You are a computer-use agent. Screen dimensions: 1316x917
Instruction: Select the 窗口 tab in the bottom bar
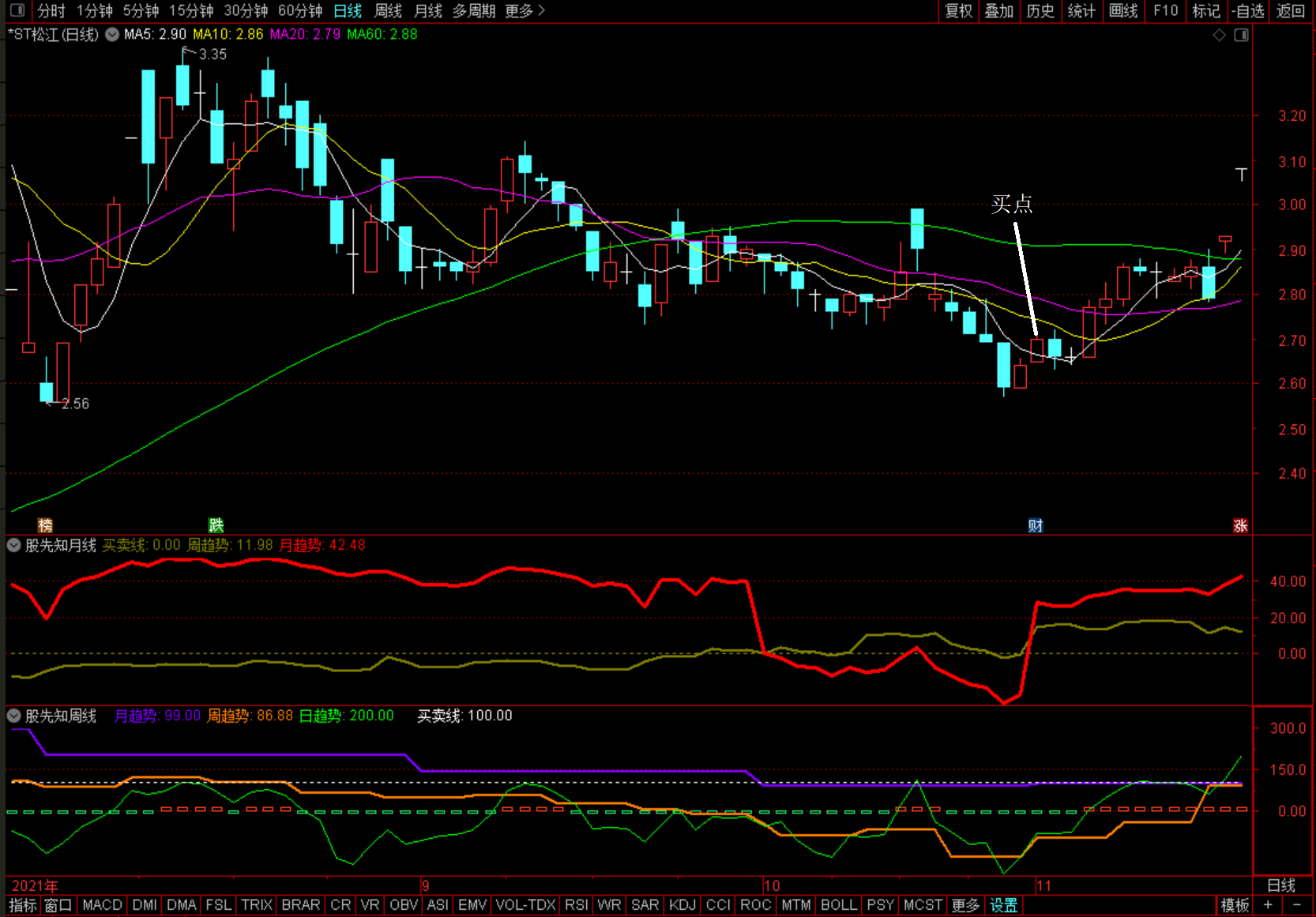point(58,905)
